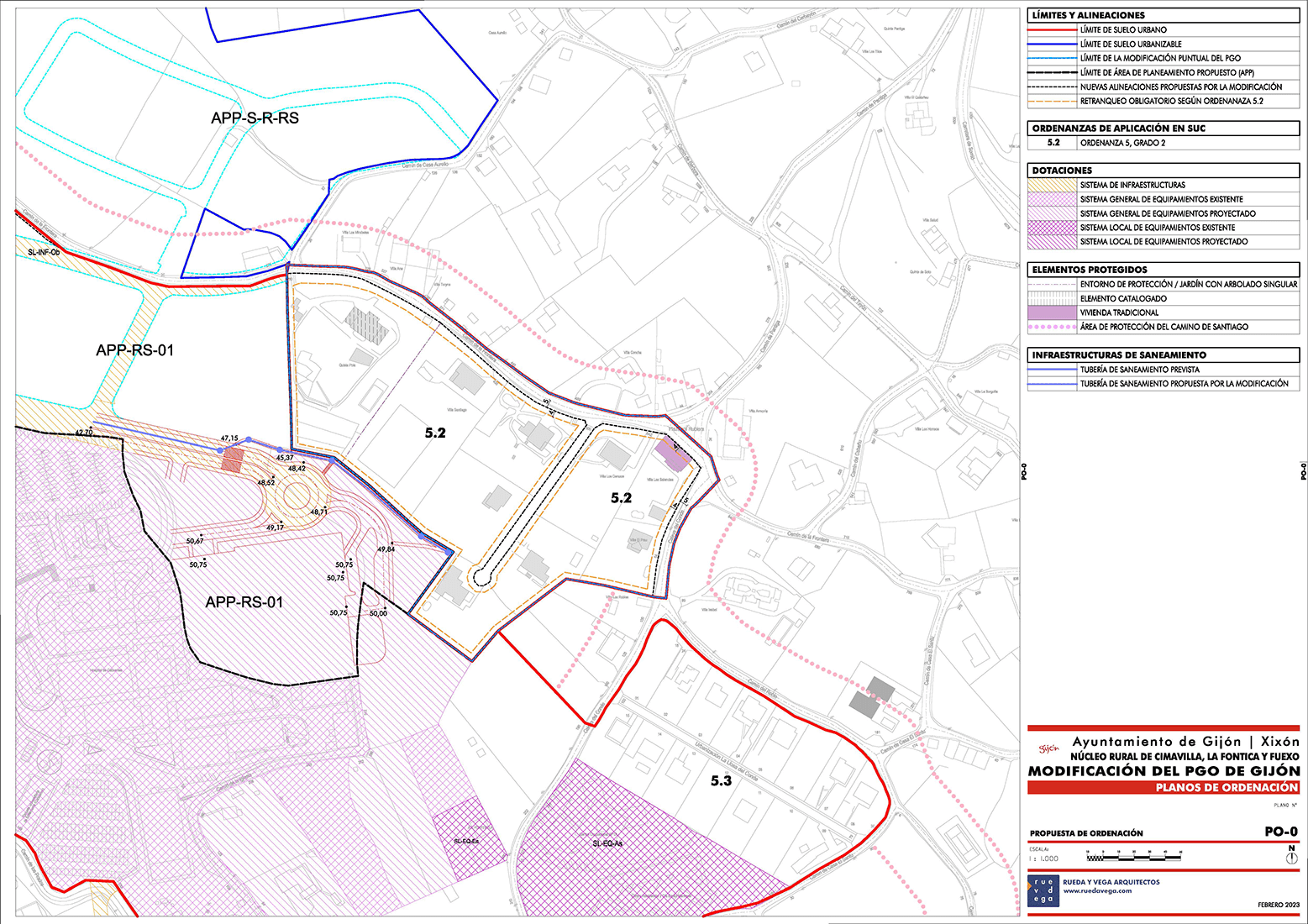Click the roundabout circle in the map

point(295,494)
